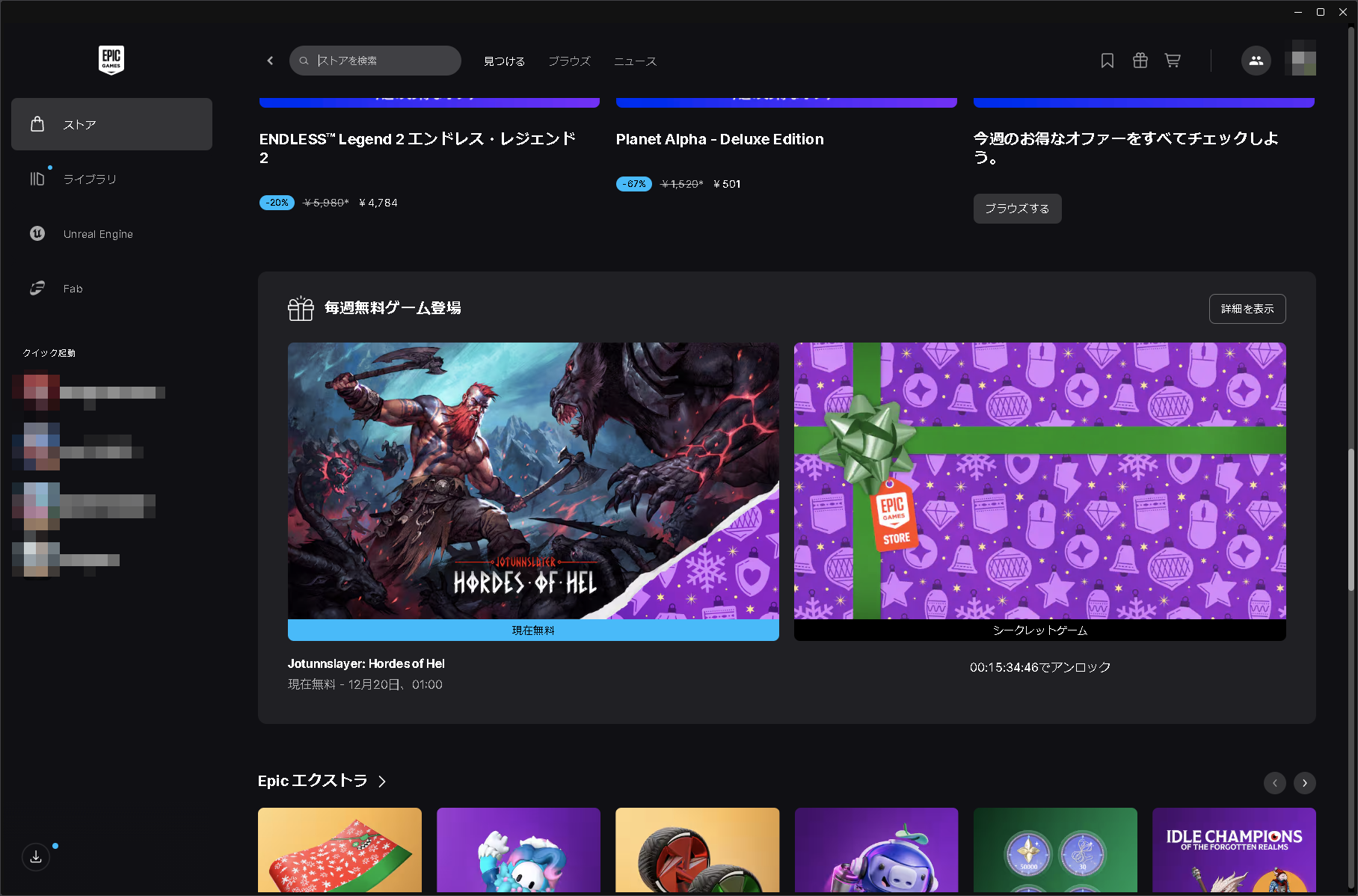1358x896 pixels.
Task: Open downloads icon at bottom left
Action: coord(36,857)
